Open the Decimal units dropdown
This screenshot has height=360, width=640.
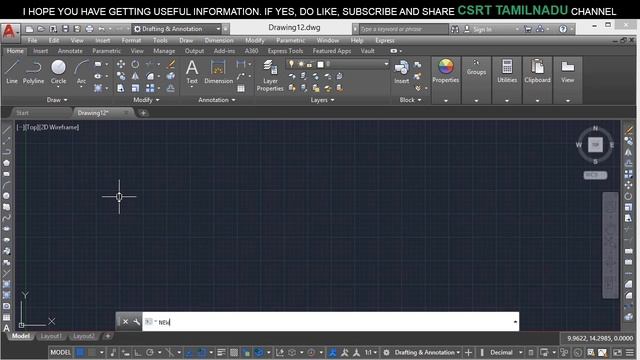(506, 352)
